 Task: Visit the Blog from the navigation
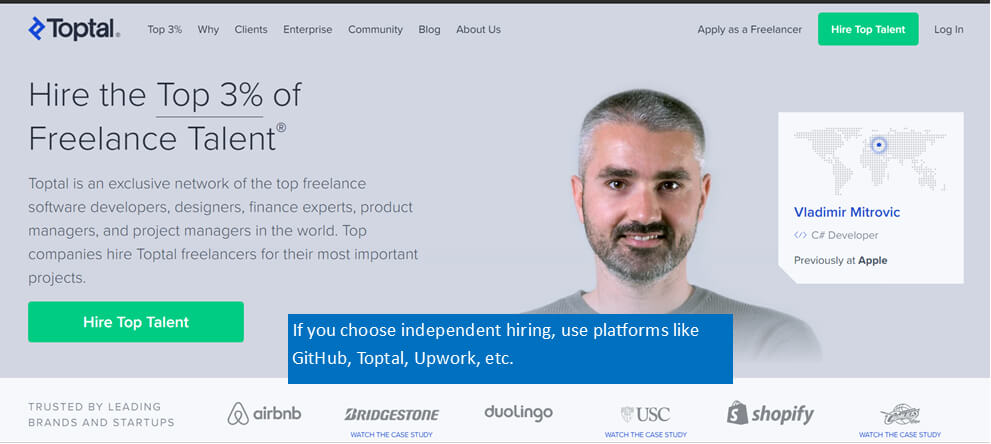pyautogui.click(x=429, y=30)
